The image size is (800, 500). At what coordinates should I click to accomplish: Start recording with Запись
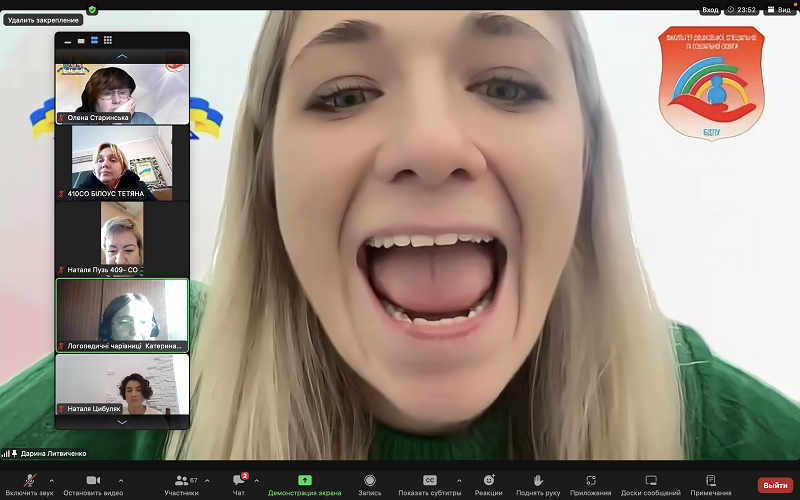pyautogui.click(x=370, y=485)
